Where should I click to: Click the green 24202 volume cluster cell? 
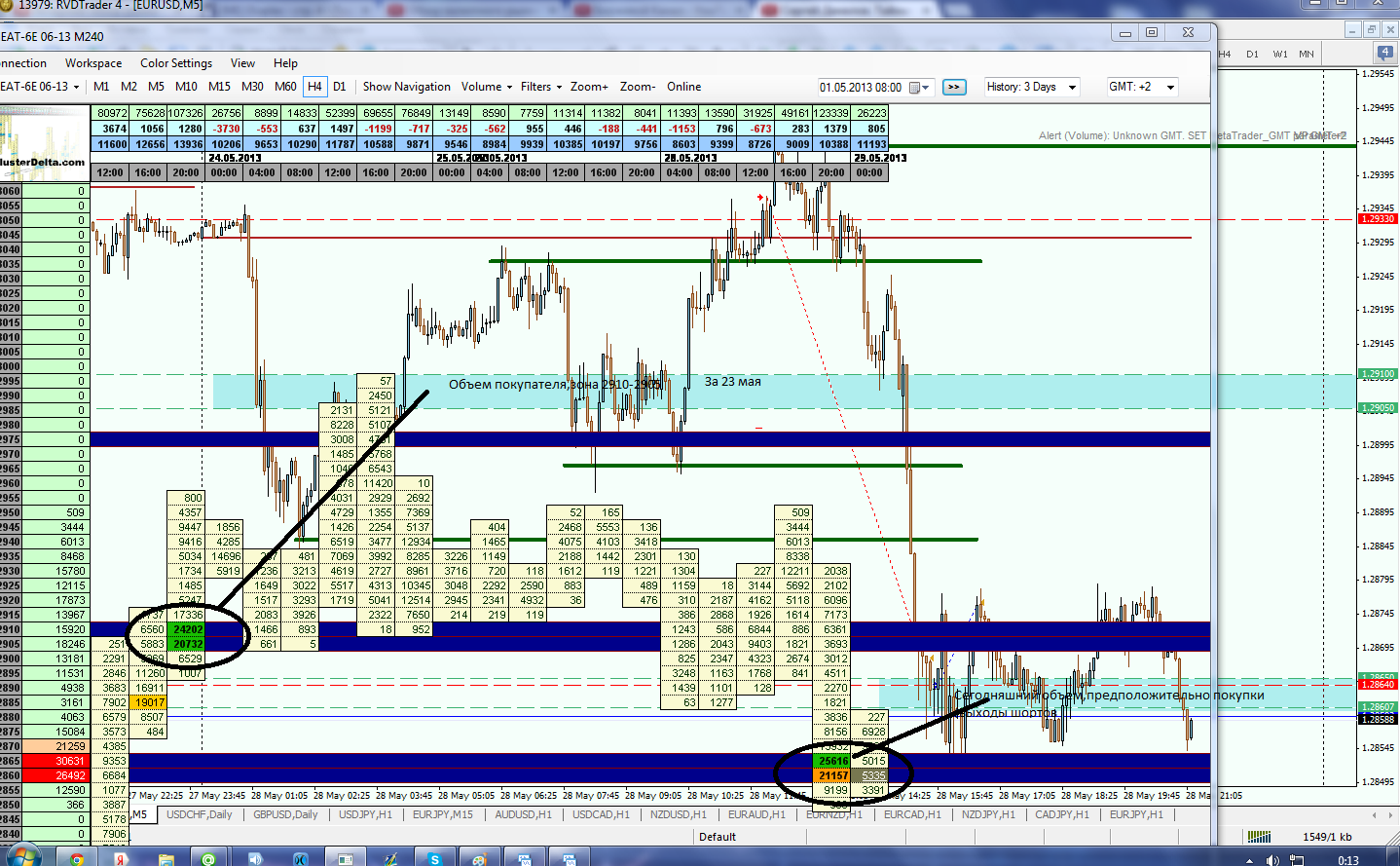[187, 629]
